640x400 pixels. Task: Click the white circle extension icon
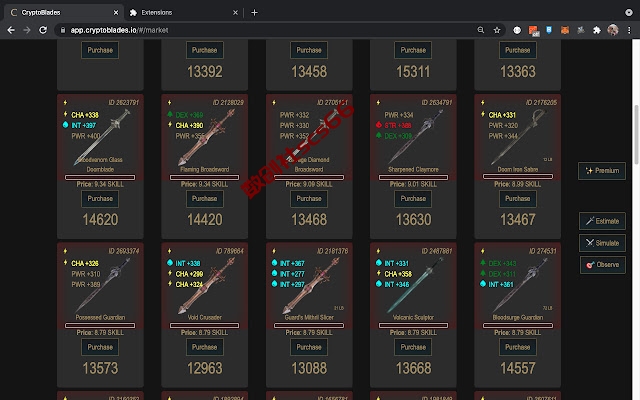(517, 30)
